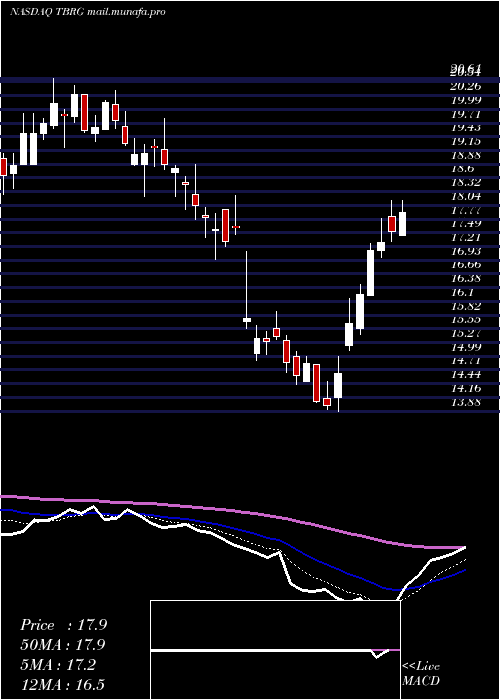The width and height of the screenshot is (500, 700).
Task: Select the 17.77 price level label
Action: [466, 210]
